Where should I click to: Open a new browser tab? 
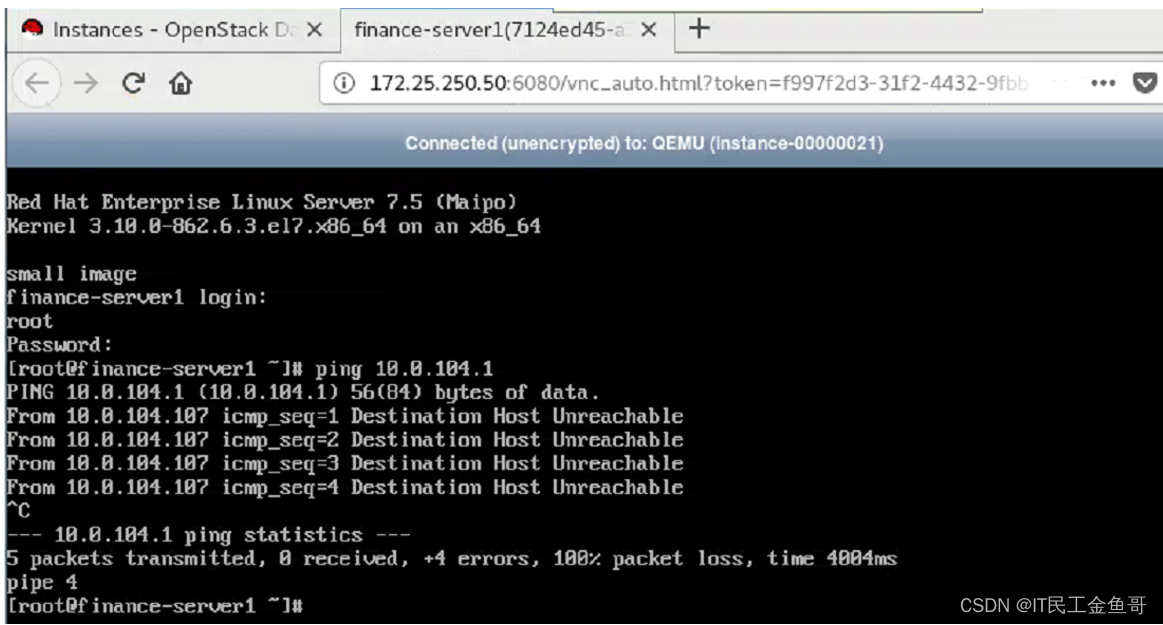pos(699,29)
